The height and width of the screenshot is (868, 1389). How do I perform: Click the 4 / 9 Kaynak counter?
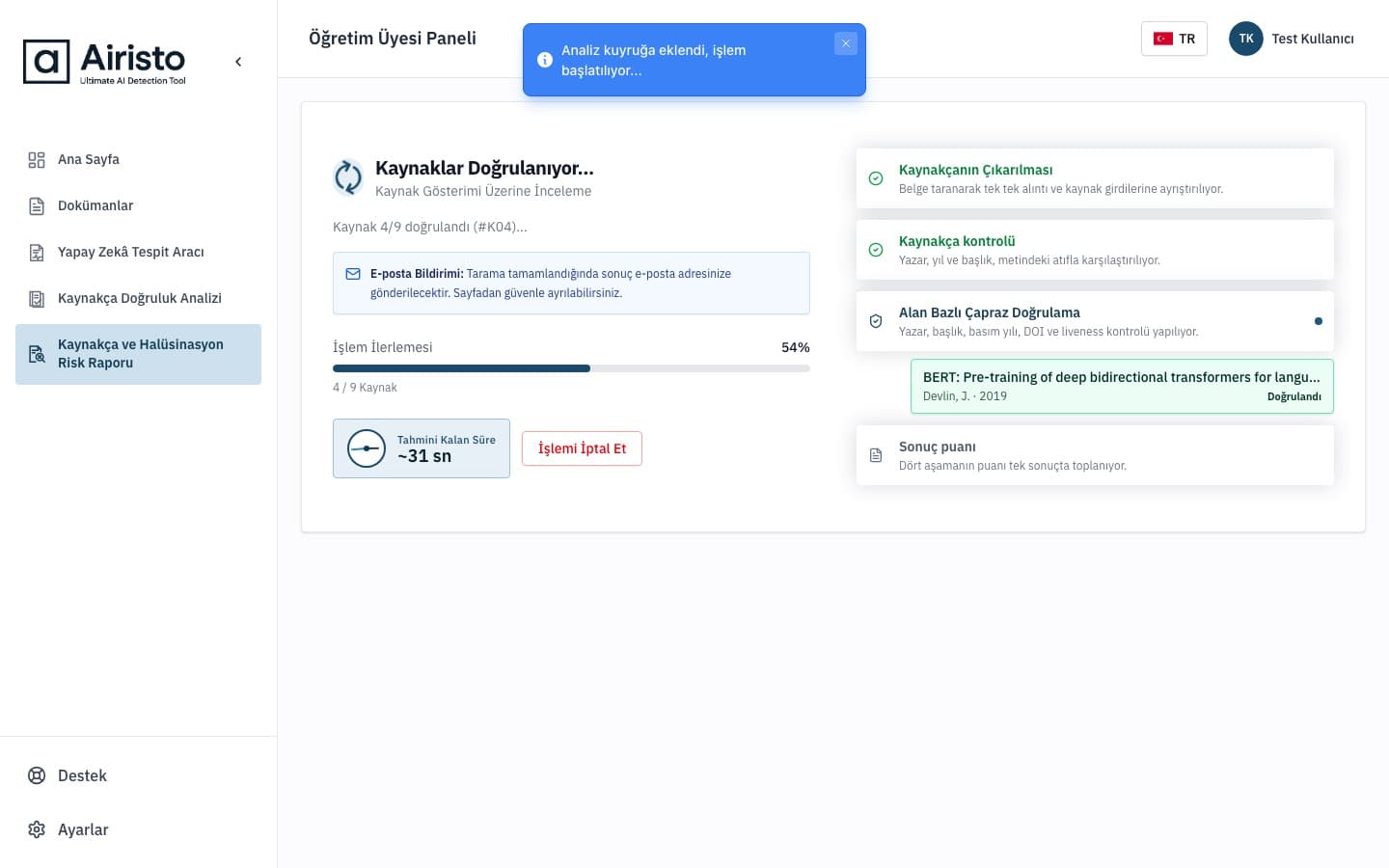365,388
